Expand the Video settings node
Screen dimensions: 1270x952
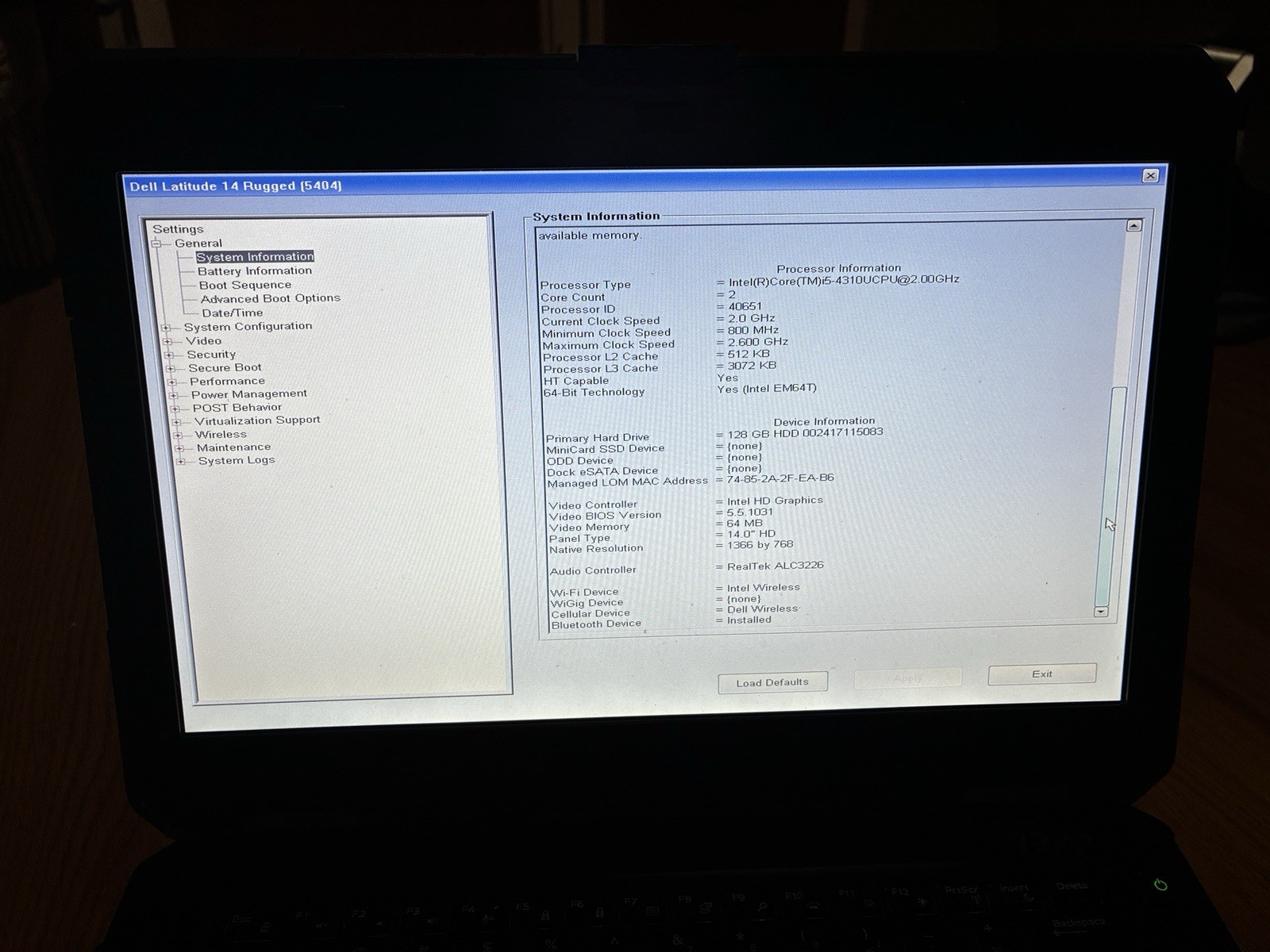[x=167, y=342]
